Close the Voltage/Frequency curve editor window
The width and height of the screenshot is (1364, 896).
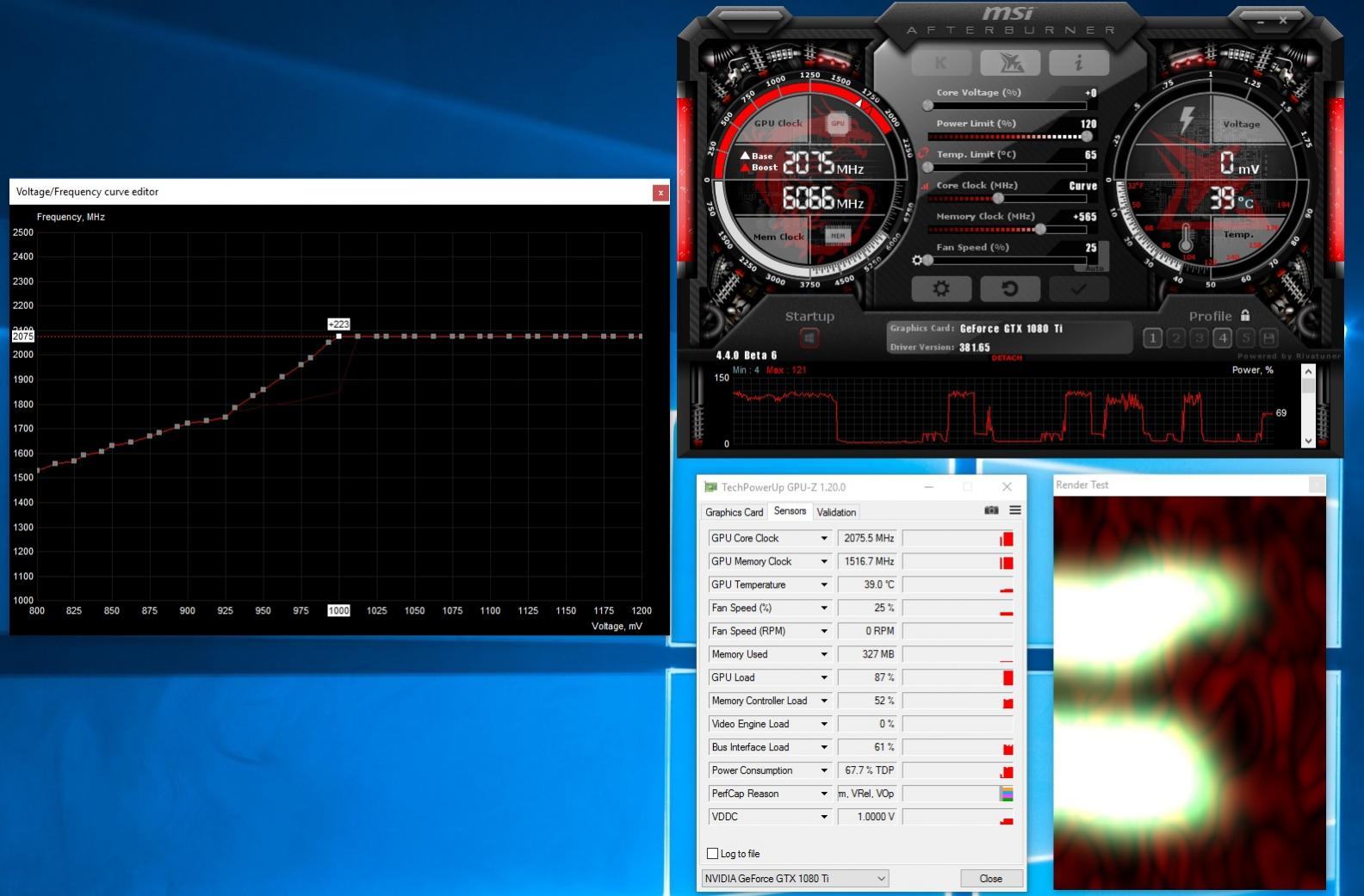click(x=660, y=193)
